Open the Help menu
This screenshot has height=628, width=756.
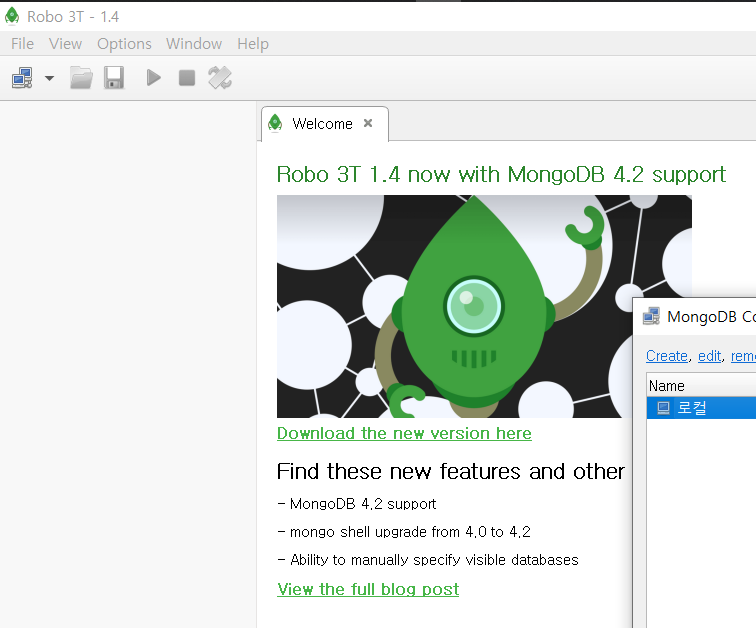[253, 44]
